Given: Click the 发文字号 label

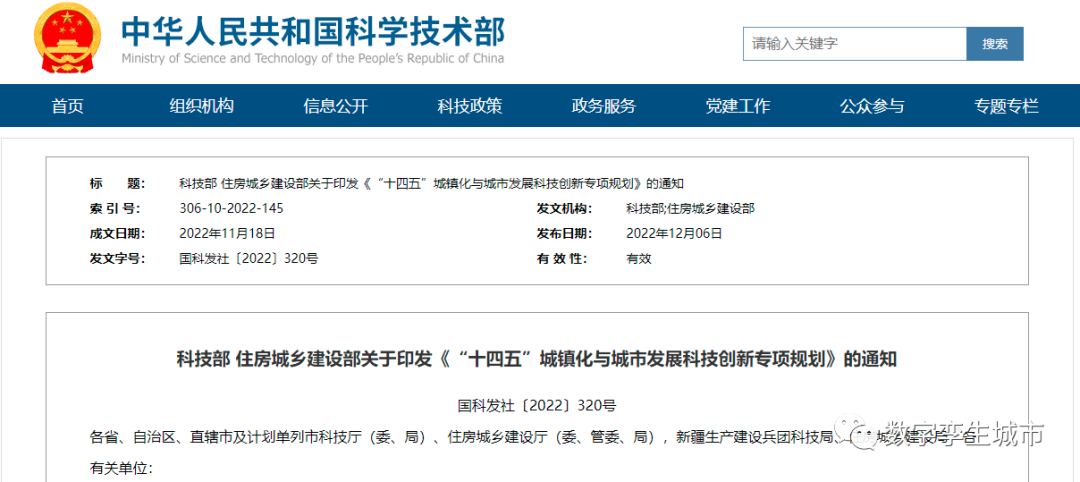Looking at the screenshot, I should click(118, 259).
